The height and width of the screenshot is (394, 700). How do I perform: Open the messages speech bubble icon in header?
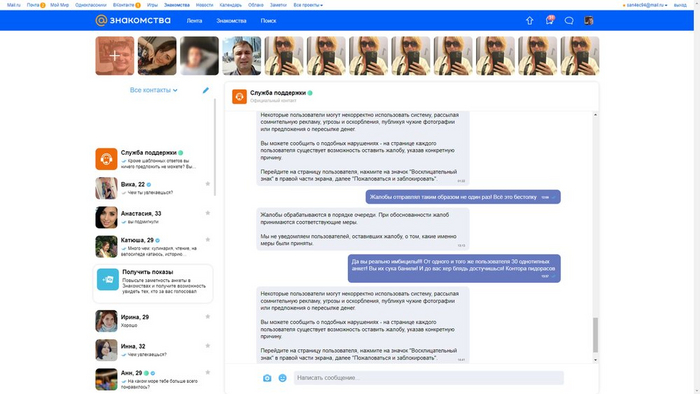[x=569, y=21]
